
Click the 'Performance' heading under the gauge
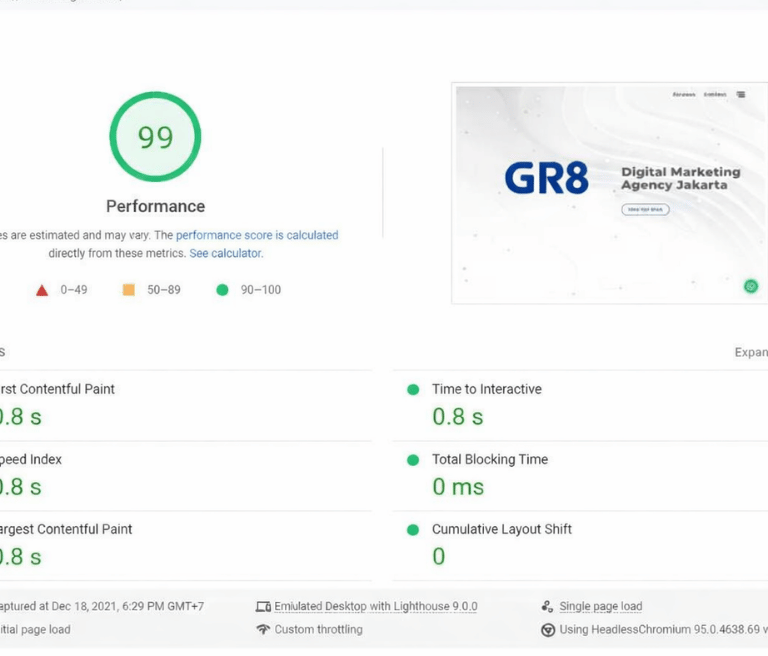[156, 206]
